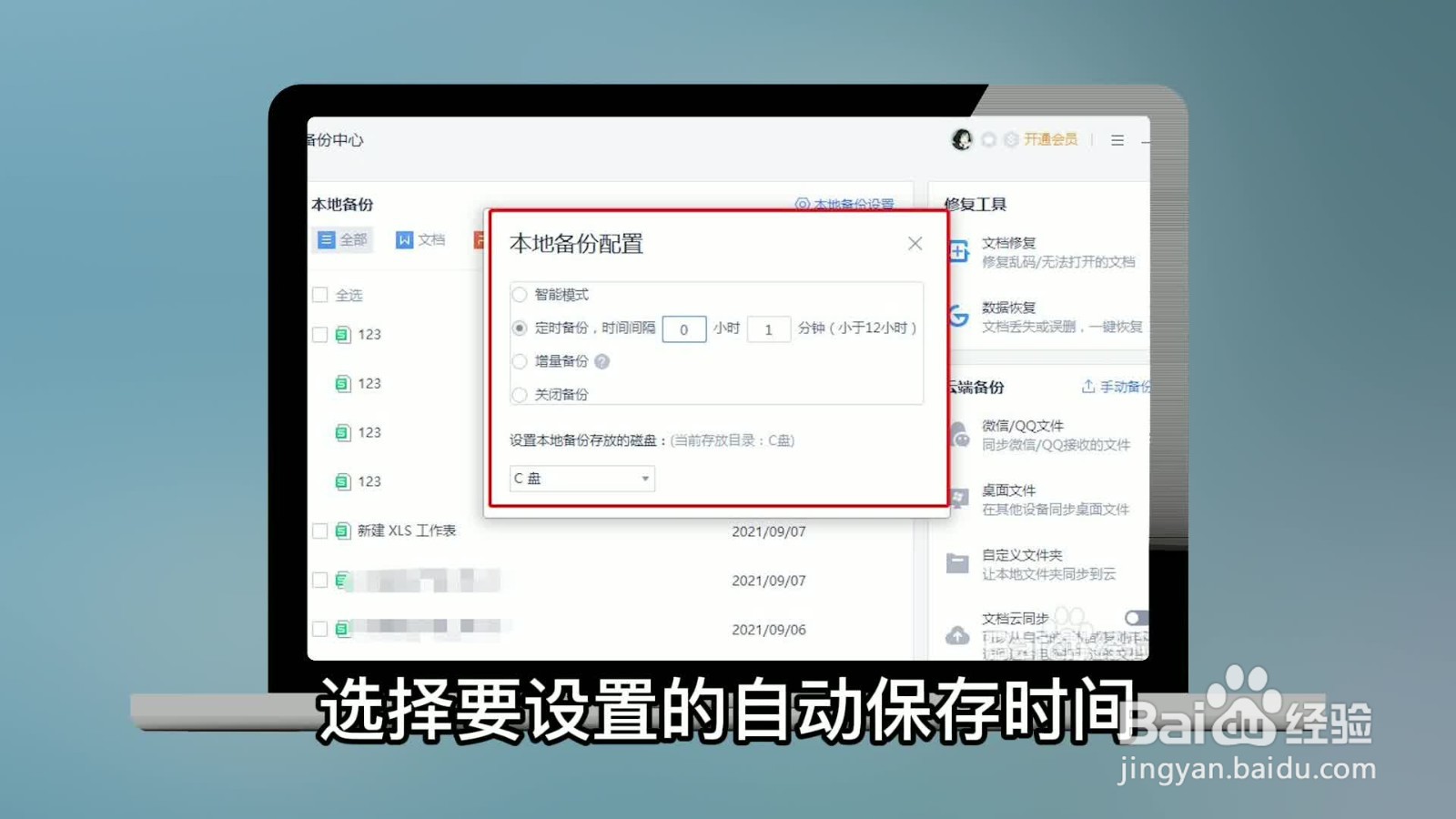Toggle the 文档云同步 switch
The width and height of the screenshot is (1456, 819).
point(1137,618)
